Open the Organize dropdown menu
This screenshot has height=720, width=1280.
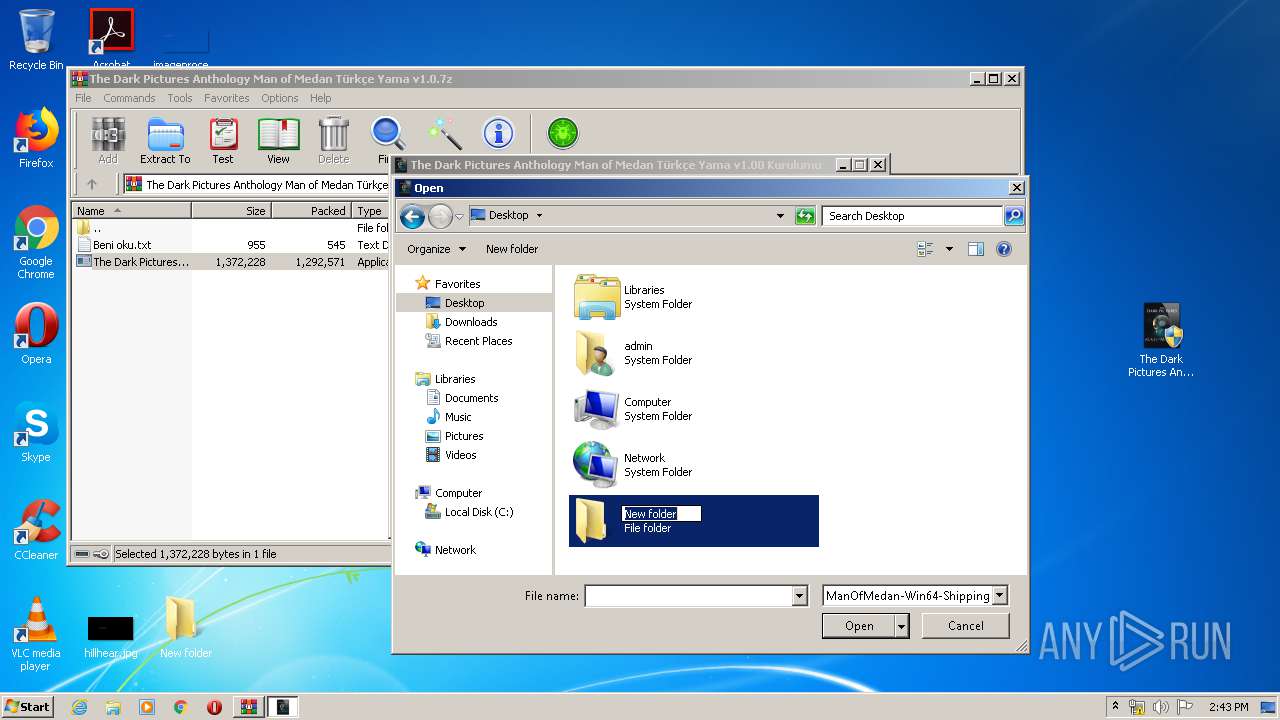pos(436,249)
